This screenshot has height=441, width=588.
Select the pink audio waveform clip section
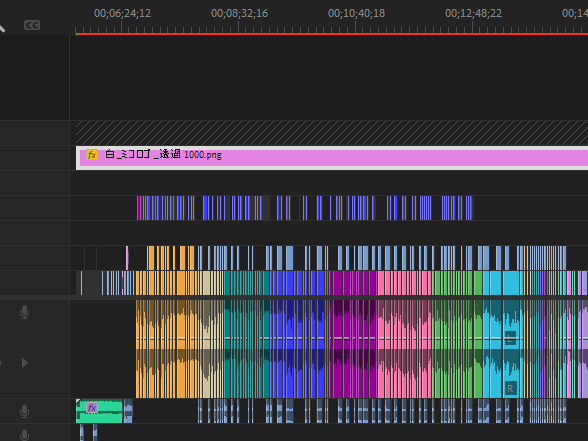(404, 349)
